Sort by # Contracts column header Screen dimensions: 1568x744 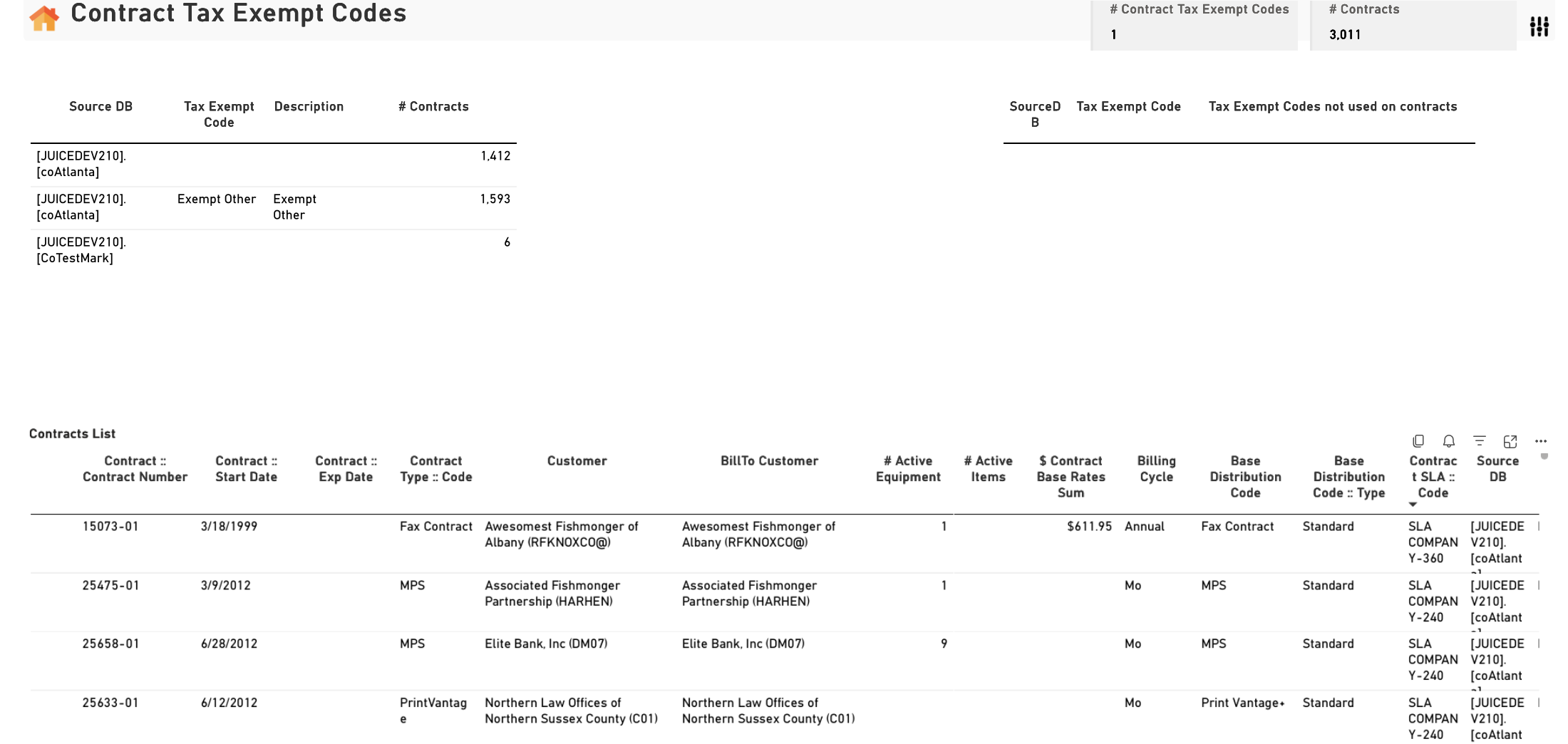[x=433, y=106]
